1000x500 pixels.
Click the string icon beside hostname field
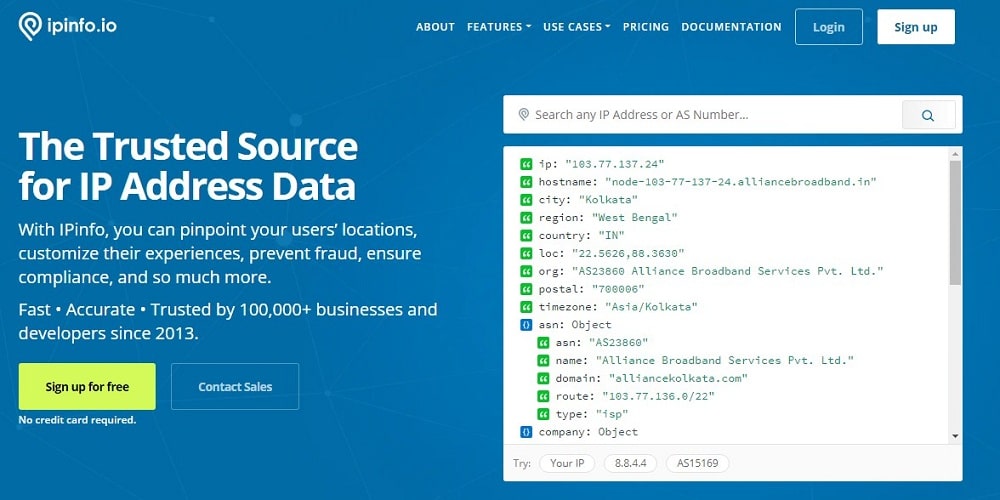(526, 182)
